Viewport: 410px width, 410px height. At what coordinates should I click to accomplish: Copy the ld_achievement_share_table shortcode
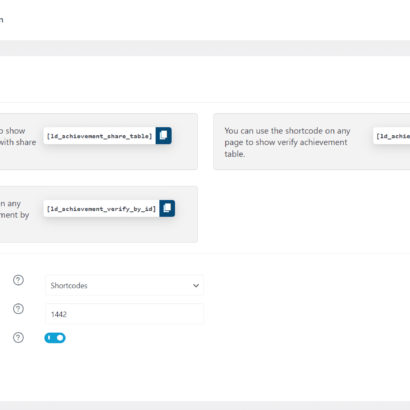tap(164, 135)
